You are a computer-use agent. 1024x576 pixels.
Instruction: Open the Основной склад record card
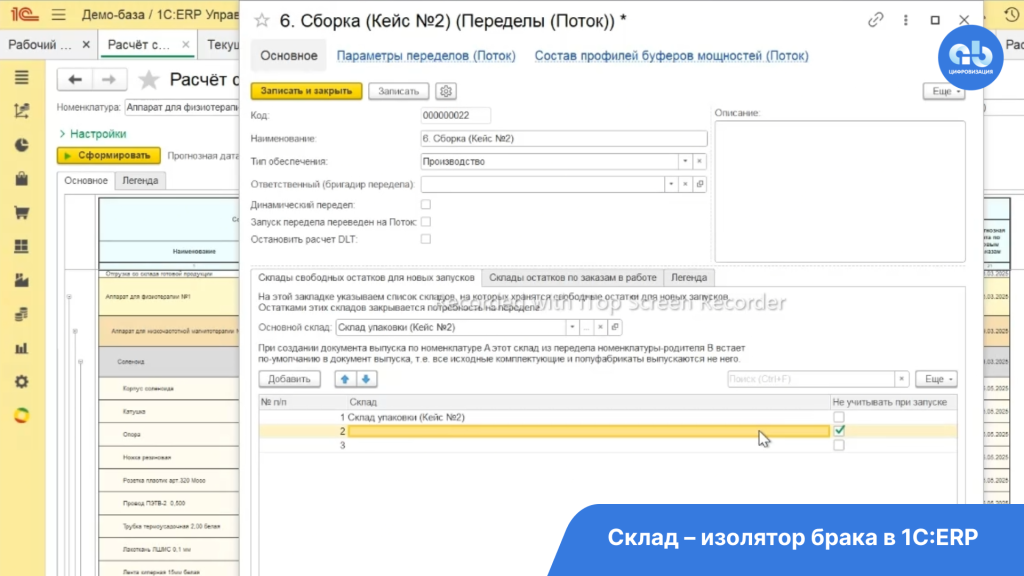pyautogui.click(x=615, y=327)
